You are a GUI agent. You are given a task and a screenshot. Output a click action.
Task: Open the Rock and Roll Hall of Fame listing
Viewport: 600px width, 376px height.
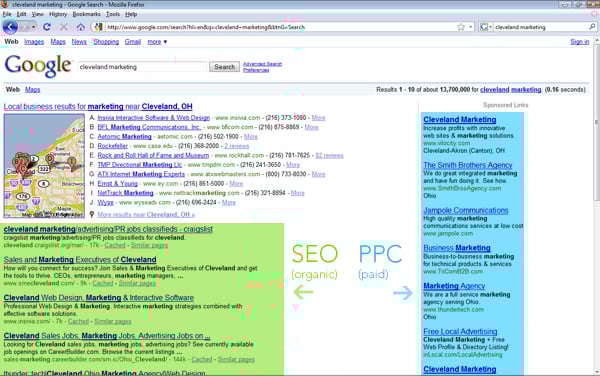[153, 155]
